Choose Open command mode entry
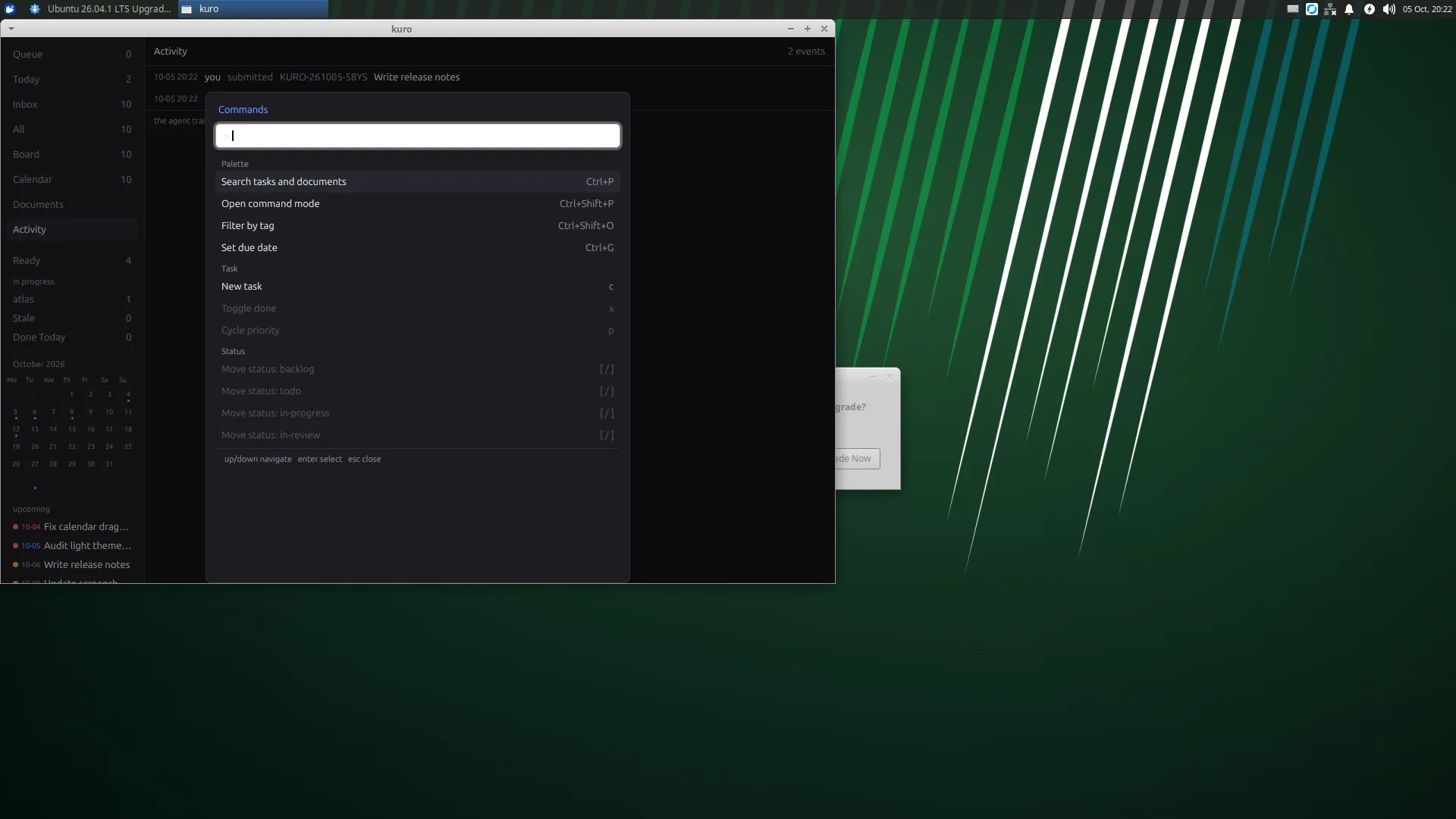Screen dimensions: 1456x819 418,204
